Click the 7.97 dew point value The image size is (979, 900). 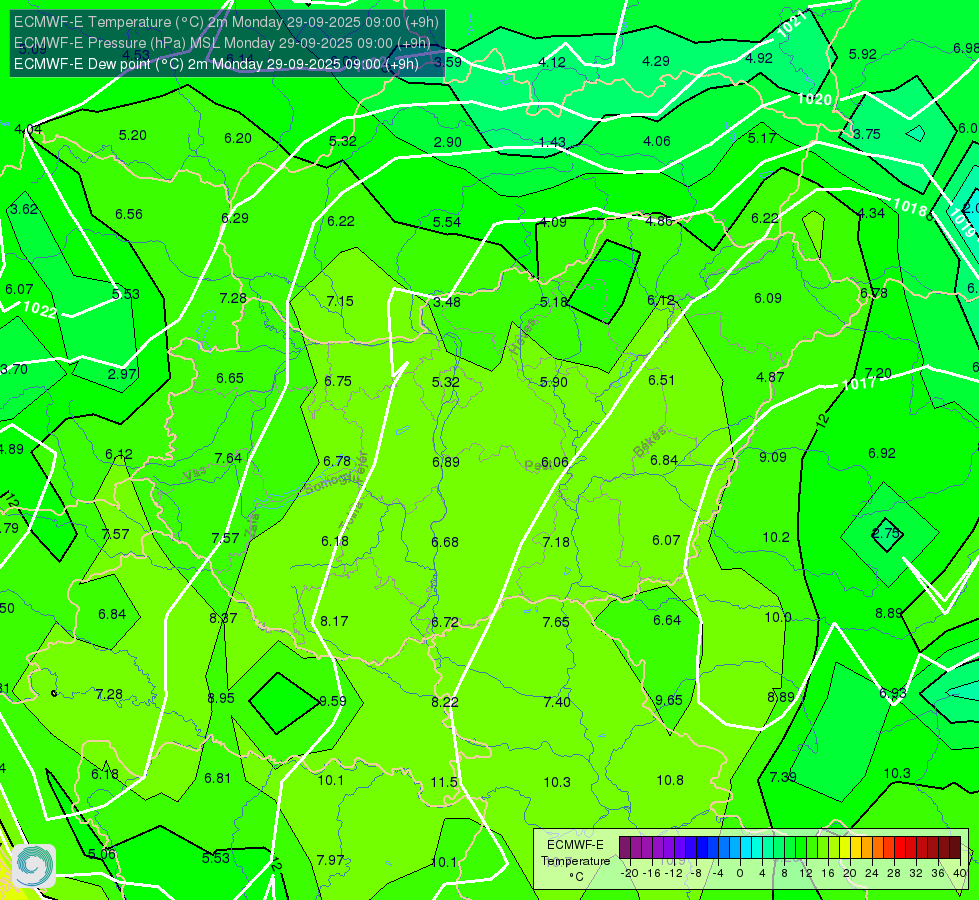tap(330, 860)
